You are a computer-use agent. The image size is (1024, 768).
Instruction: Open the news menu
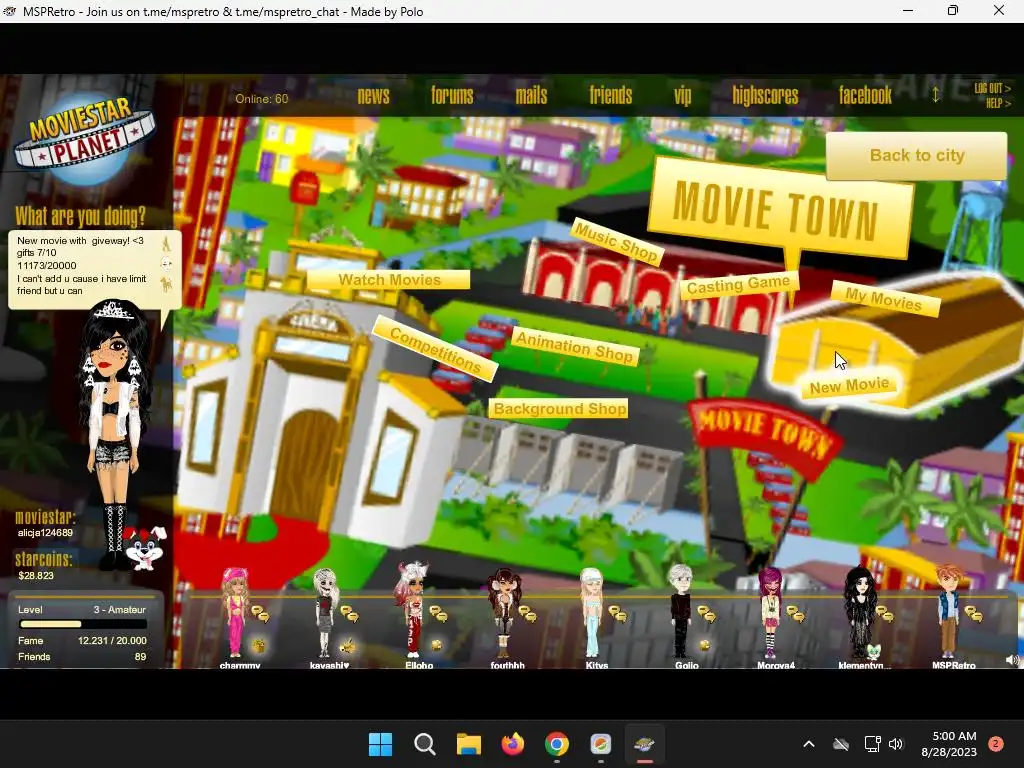(374, 96)
